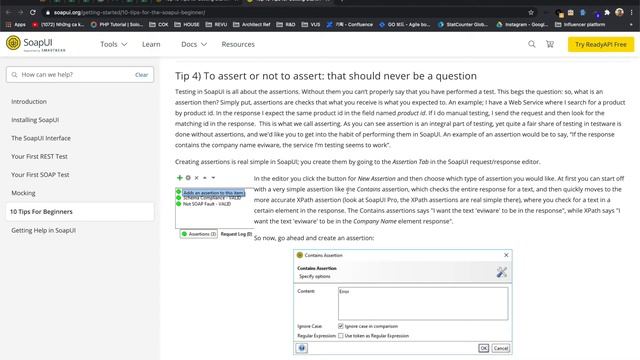Open the StatCounter Global bookmark
Image resolution: width=640 pixels, height=360 pixels.
[463, 24]
